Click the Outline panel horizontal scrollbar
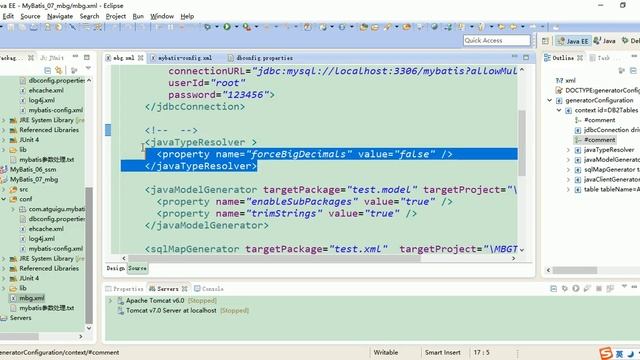This screenshot has width=640, height=360. pos(575,270)
